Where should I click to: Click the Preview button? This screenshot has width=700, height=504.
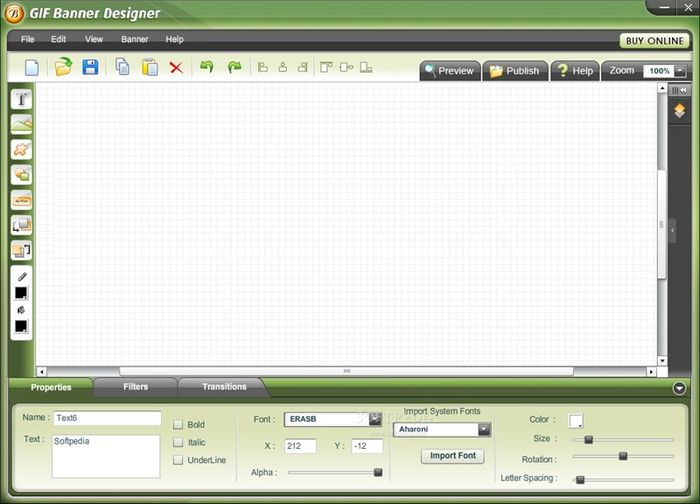[450, 71]
